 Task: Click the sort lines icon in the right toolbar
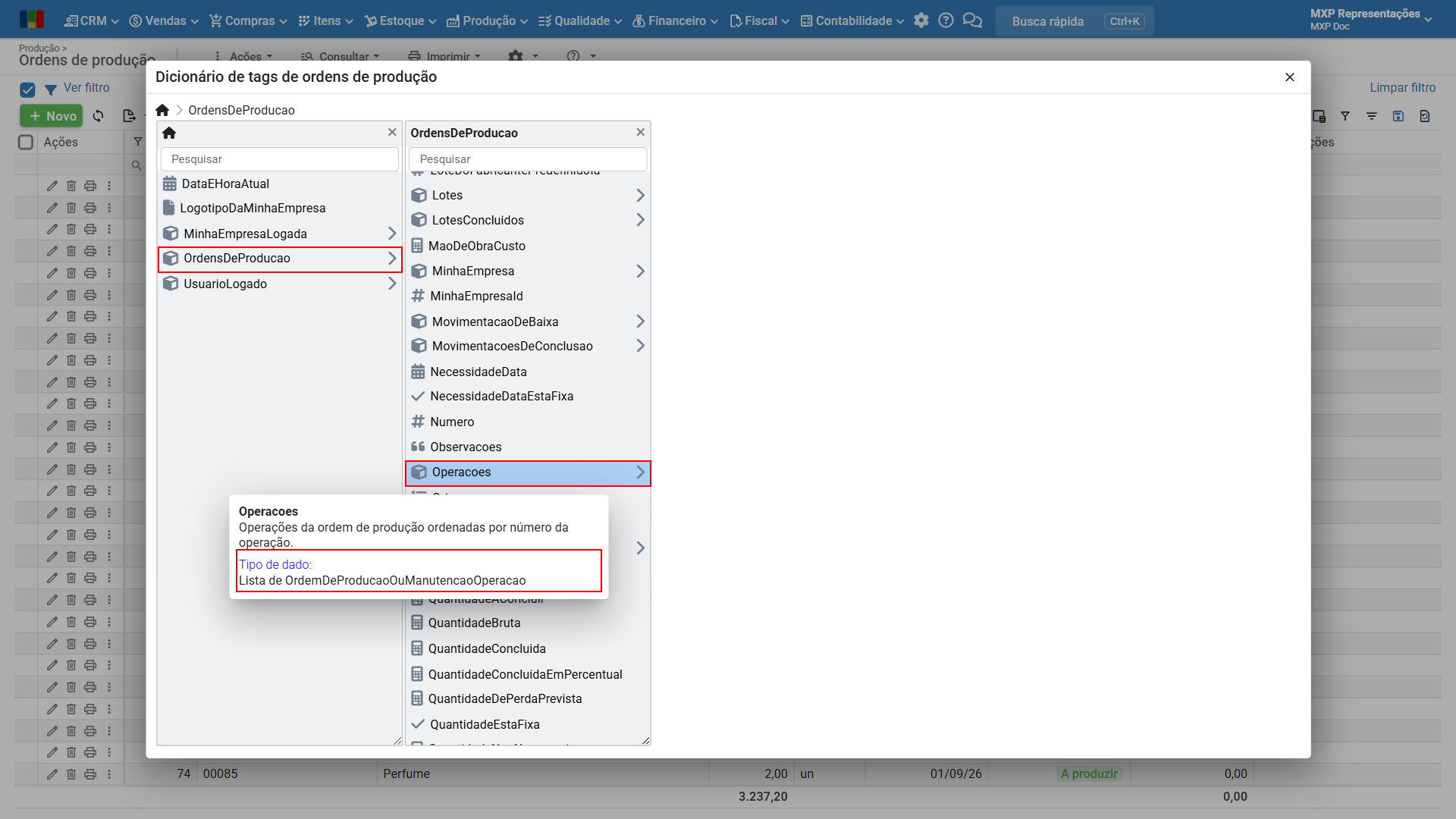coord(1372,116)
